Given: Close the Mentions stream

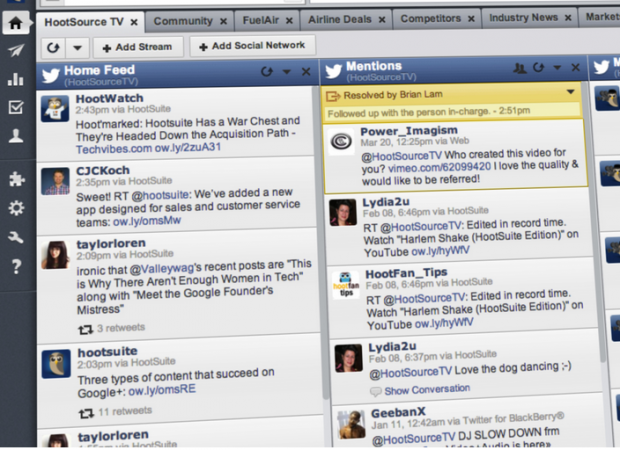Looking at the screenshot, I should (x=576, y=68).
